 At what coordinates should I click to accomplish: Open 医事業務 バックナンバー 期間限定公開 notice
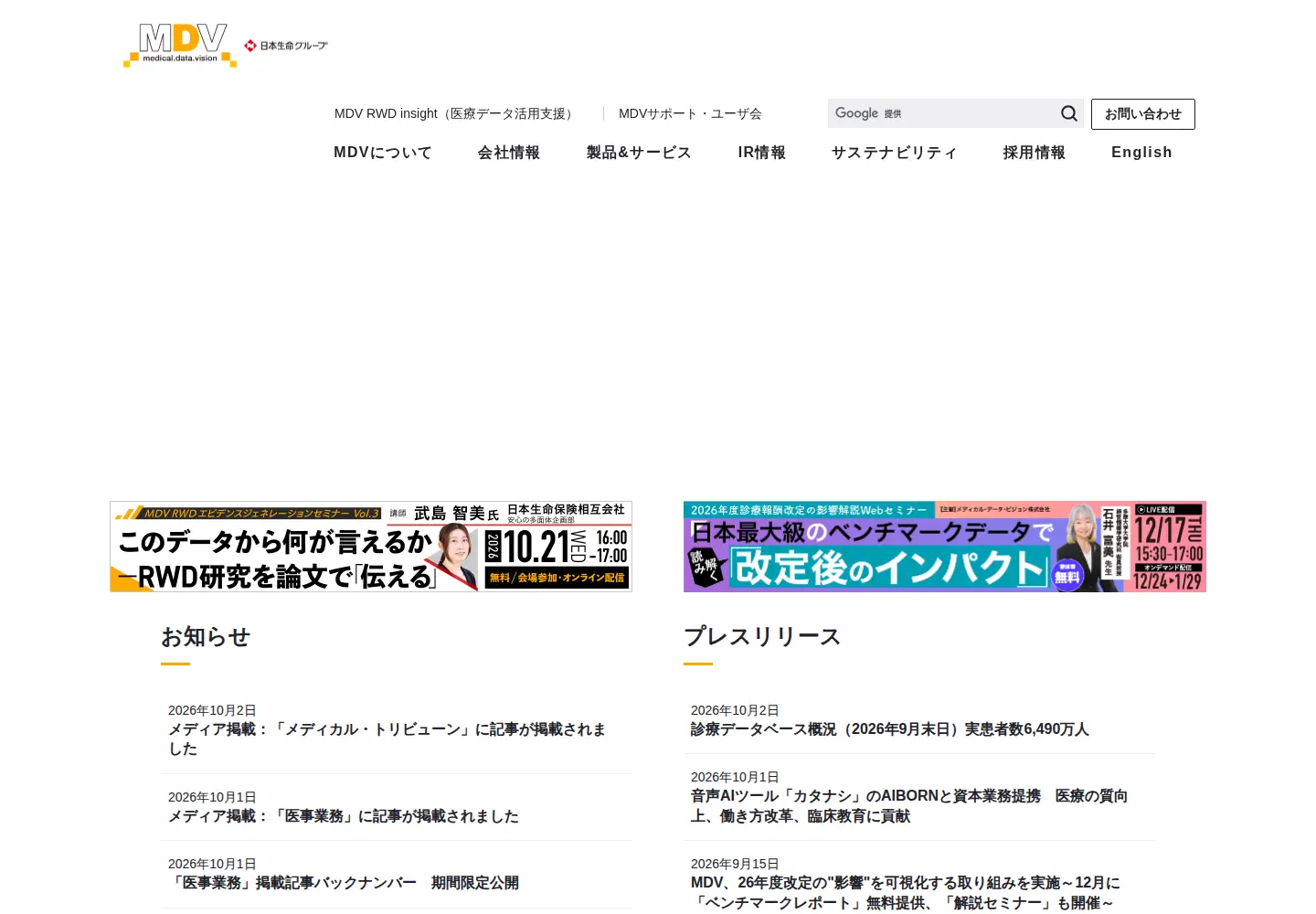(x=344, y=883)
